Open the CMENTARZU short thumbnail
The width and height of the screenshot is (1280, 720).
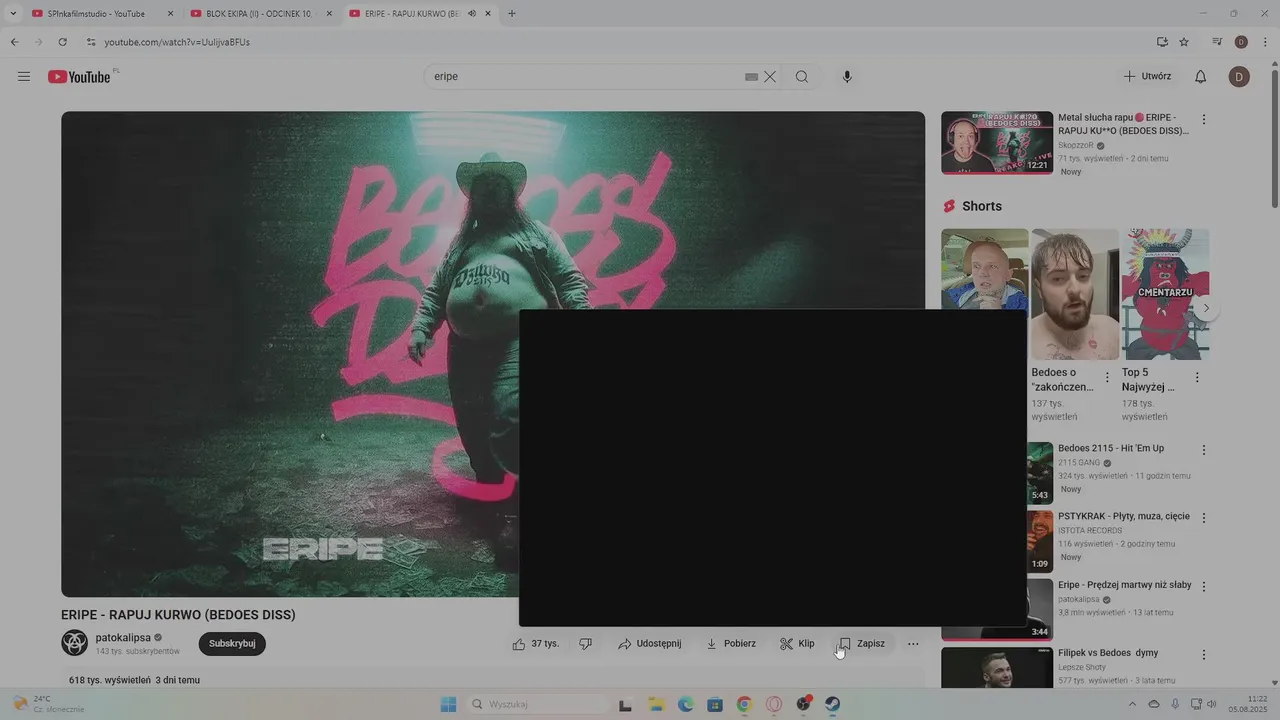pyautogui.click(x=1165, y=294)
